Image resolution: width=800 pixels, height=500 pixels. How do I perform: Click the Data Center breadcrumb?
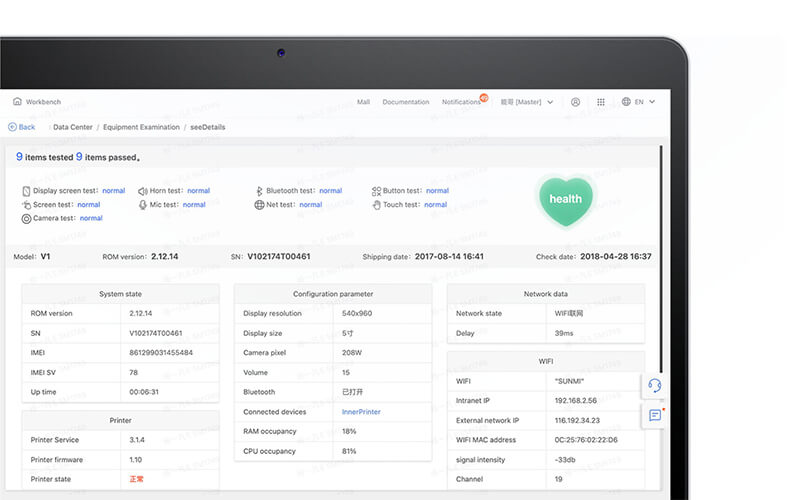click(73, 127)
